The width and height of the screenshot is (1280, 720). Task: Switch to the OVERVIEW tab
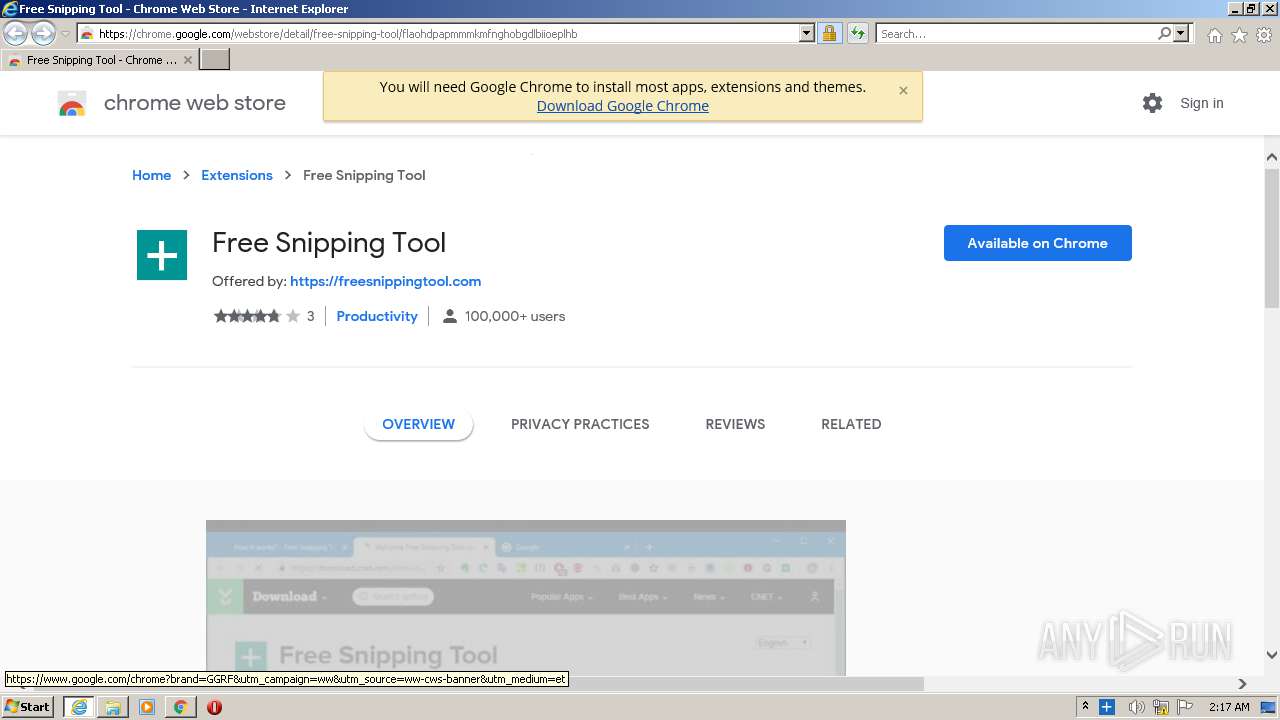tap(418, 424)
